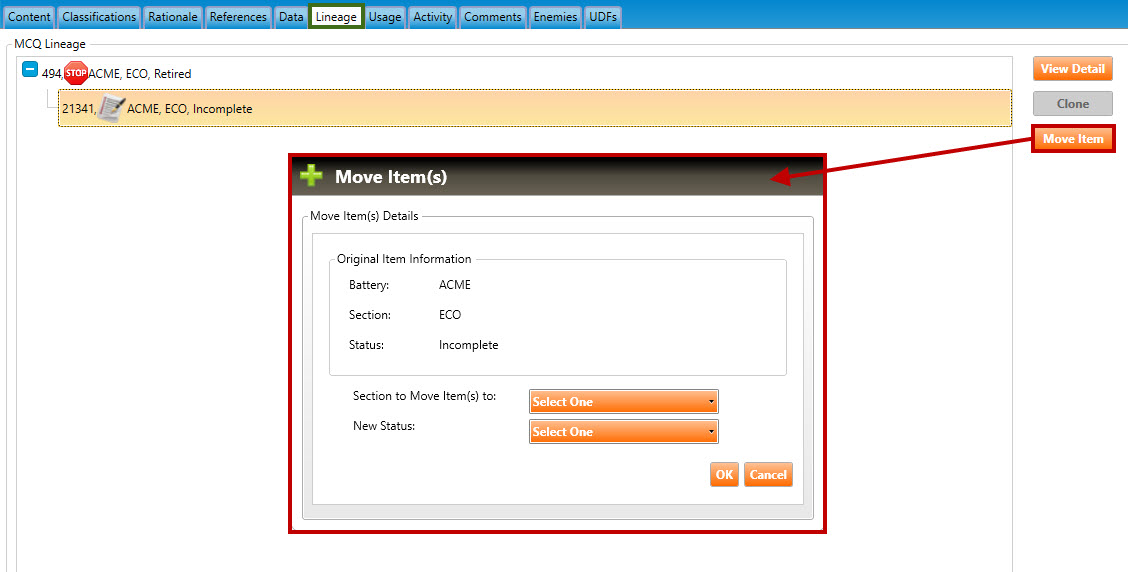
Task: Open the Comments tab
Action: coord(492,17)
